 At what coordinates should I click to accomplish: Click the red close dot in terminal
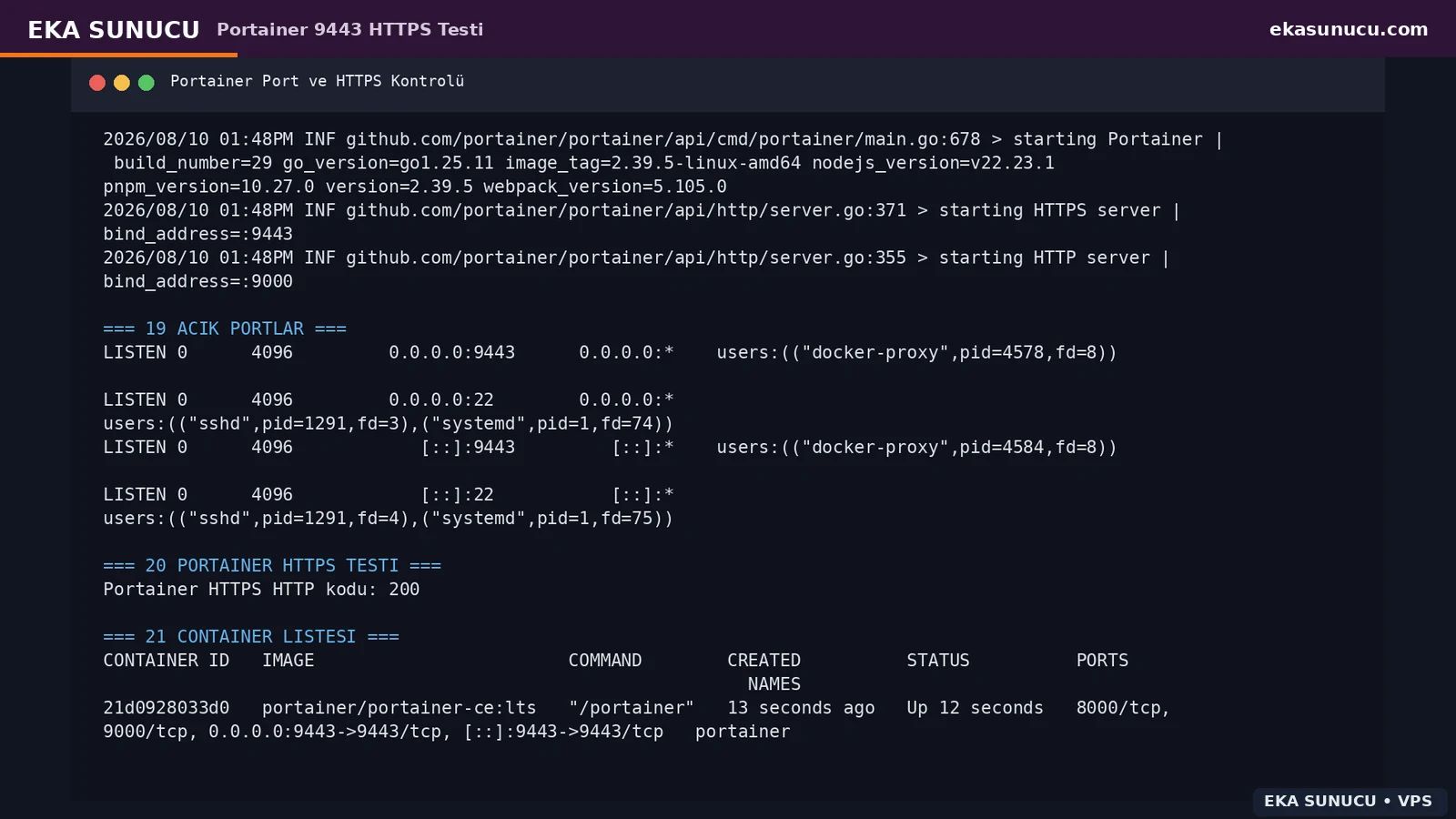tap(97, 83)
